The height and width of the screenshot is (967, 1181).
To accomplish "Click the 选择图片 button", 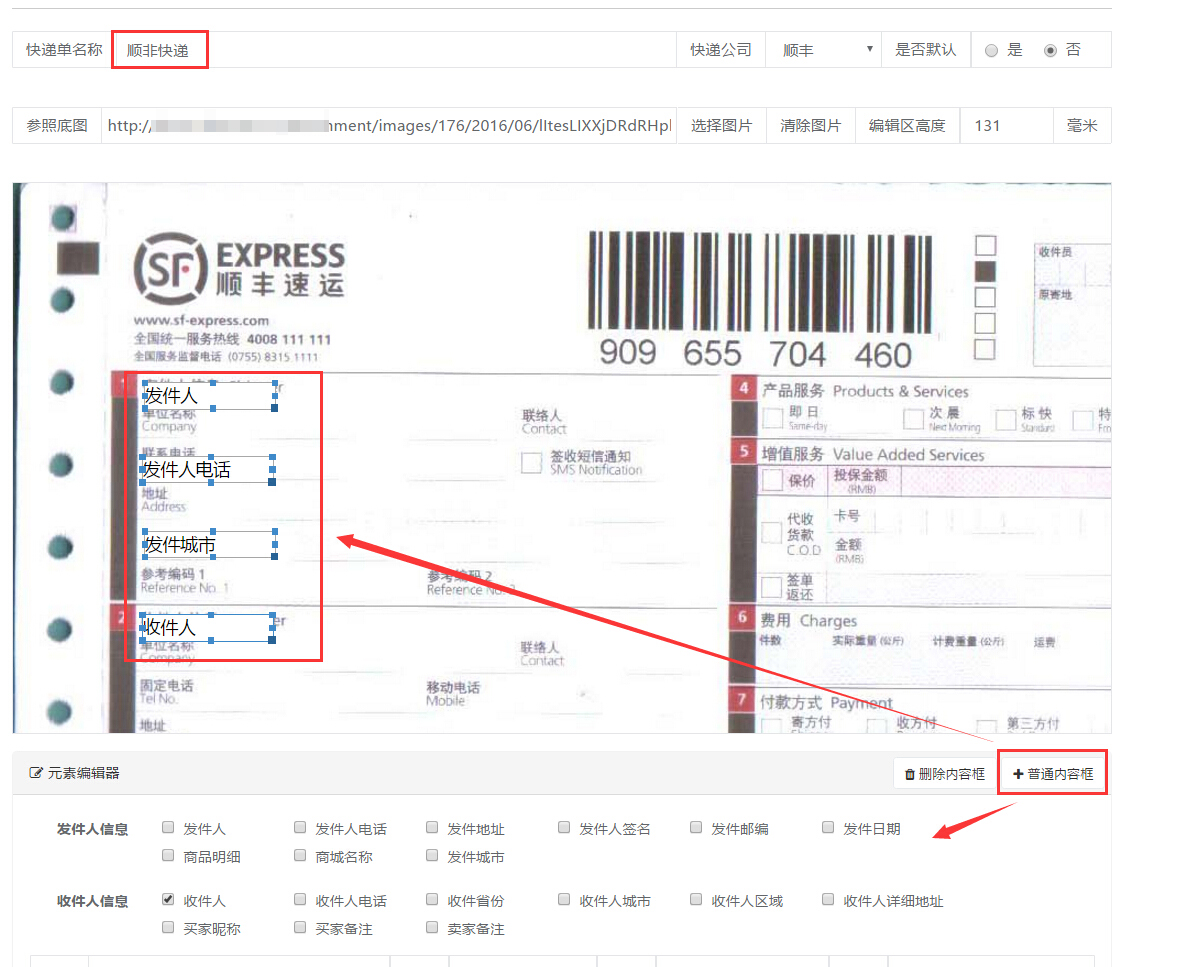I will 721,126.
